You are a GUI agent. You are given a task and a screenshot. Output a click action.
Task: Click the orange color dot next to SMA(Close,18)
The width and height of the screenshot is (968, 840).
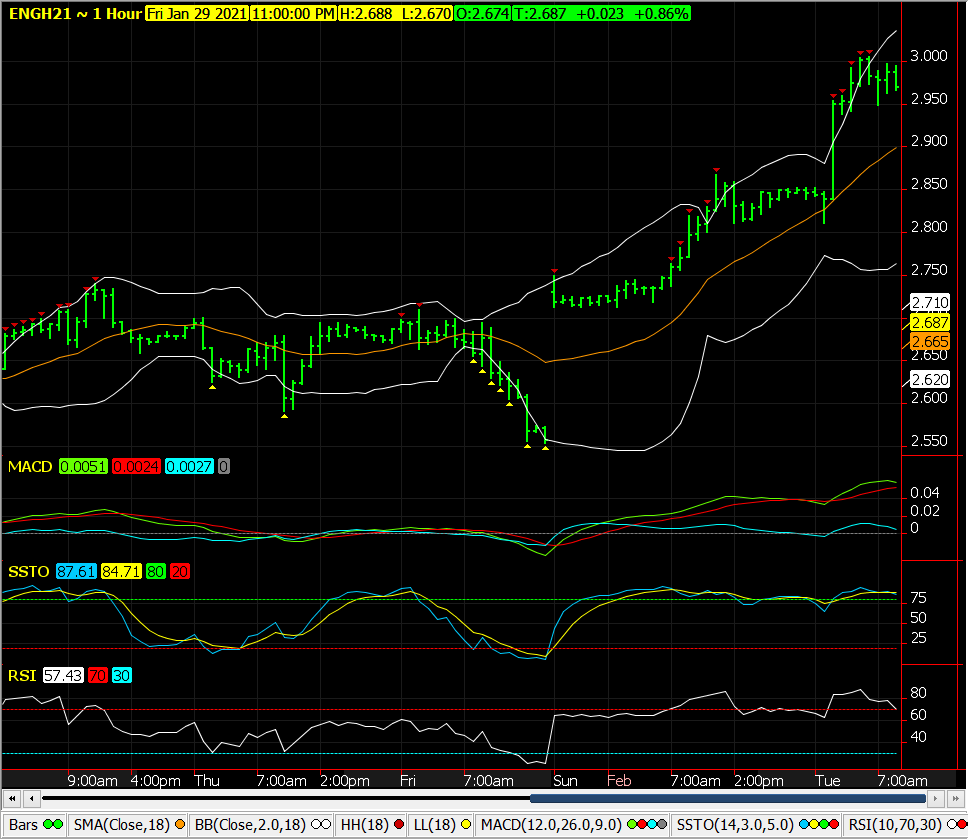point(180,825)
